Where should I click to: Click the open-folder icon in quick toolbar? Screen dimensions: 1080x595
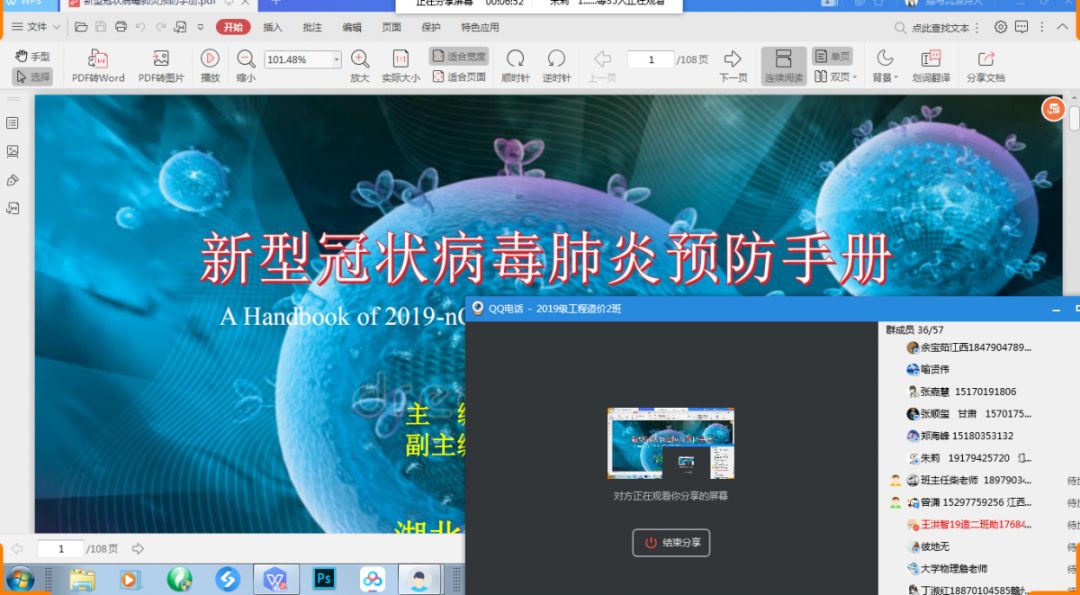81,27
